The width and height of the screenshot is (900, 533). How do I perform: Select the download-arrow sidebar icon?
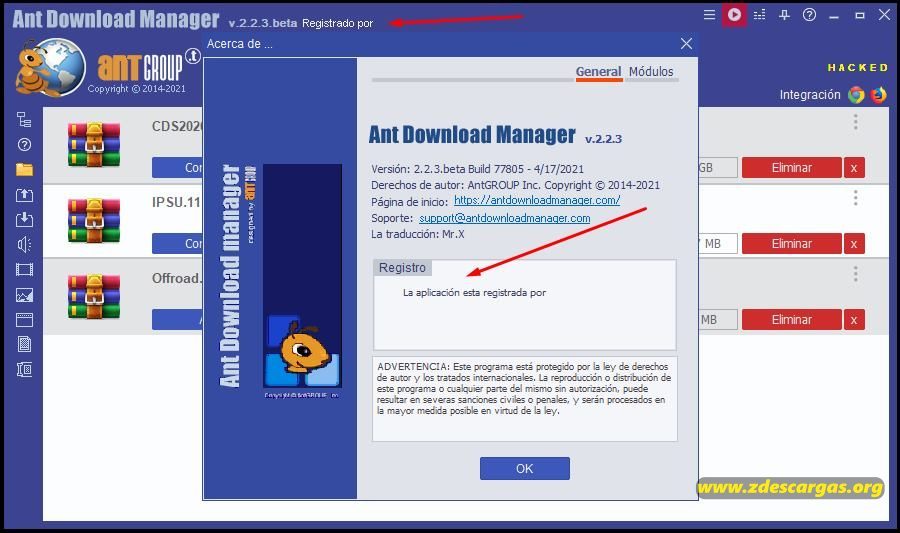(24, 220)
